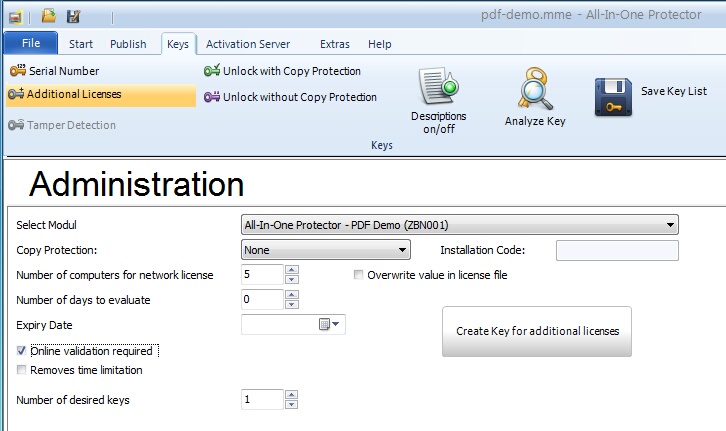
Task: Click the save icon in quick access toolbar
Action: click(x=73, y=16)
